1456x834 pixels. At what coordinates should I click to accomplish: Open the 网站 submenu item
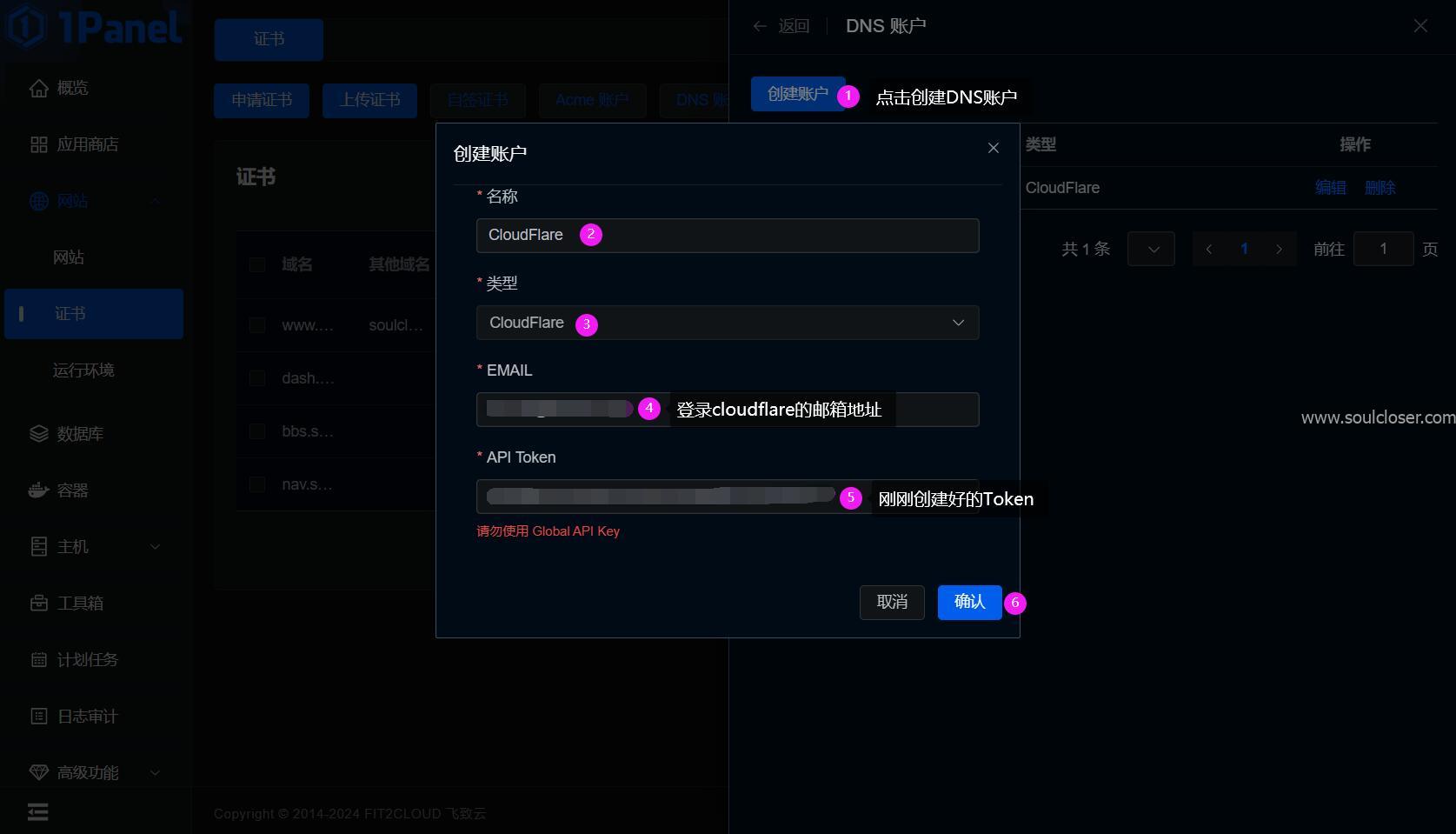pyautogui.click(x=69, y=257)
